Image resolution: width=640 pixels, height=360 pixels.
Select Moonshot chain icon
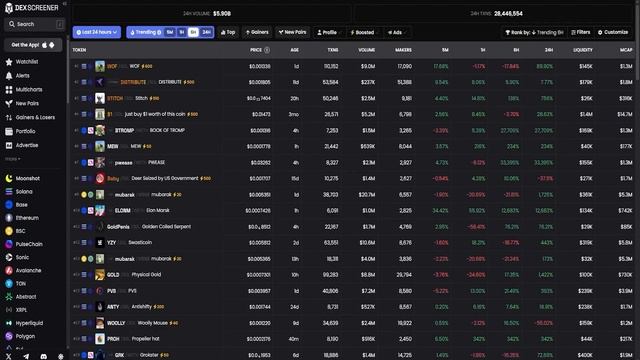tap(9, 178)
